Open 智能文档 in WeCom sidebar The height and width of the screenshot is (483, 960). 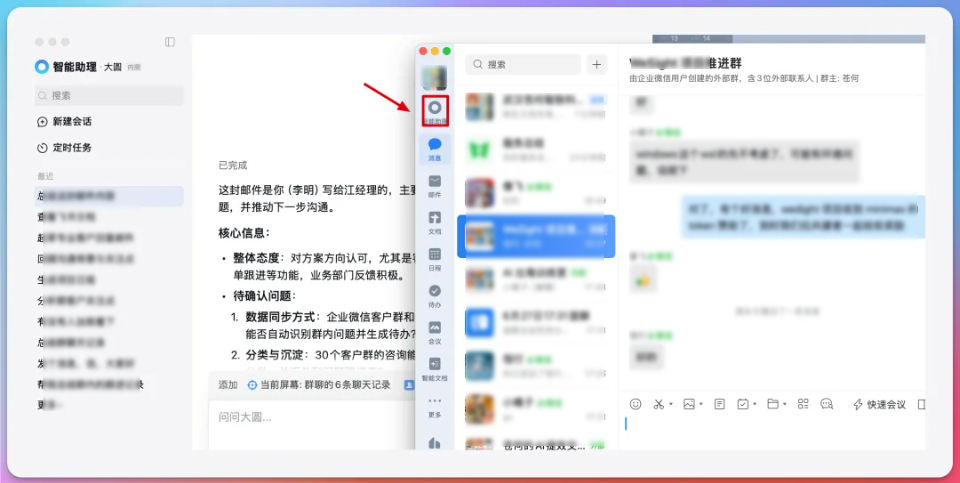[x=435, y=369]
